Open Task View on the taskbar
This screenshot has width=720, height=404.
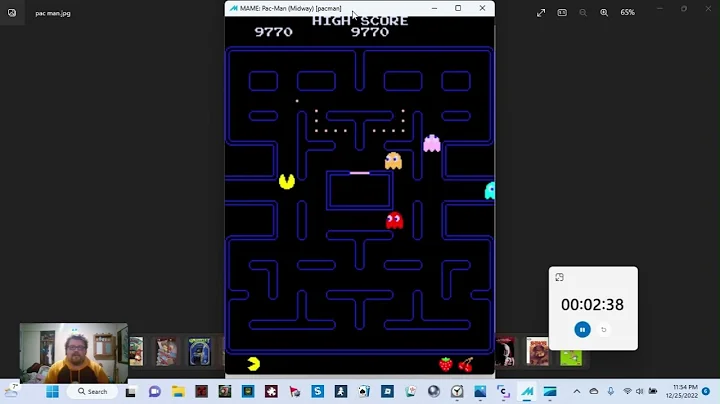coord(131,392)
